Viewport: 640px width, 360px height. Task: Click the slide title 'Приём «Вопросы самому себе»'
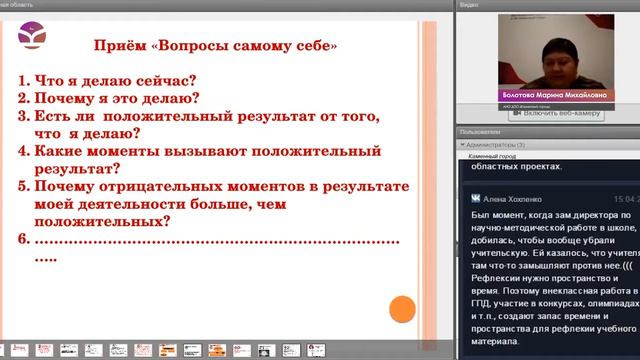[216, 45]
